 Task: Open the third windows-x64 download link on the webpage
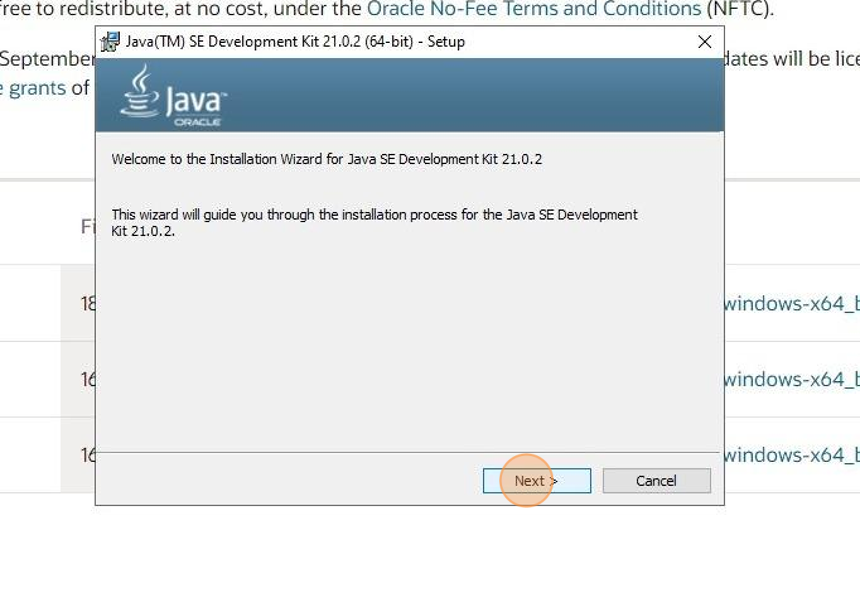pyautogui.click(x=791, y=455)
